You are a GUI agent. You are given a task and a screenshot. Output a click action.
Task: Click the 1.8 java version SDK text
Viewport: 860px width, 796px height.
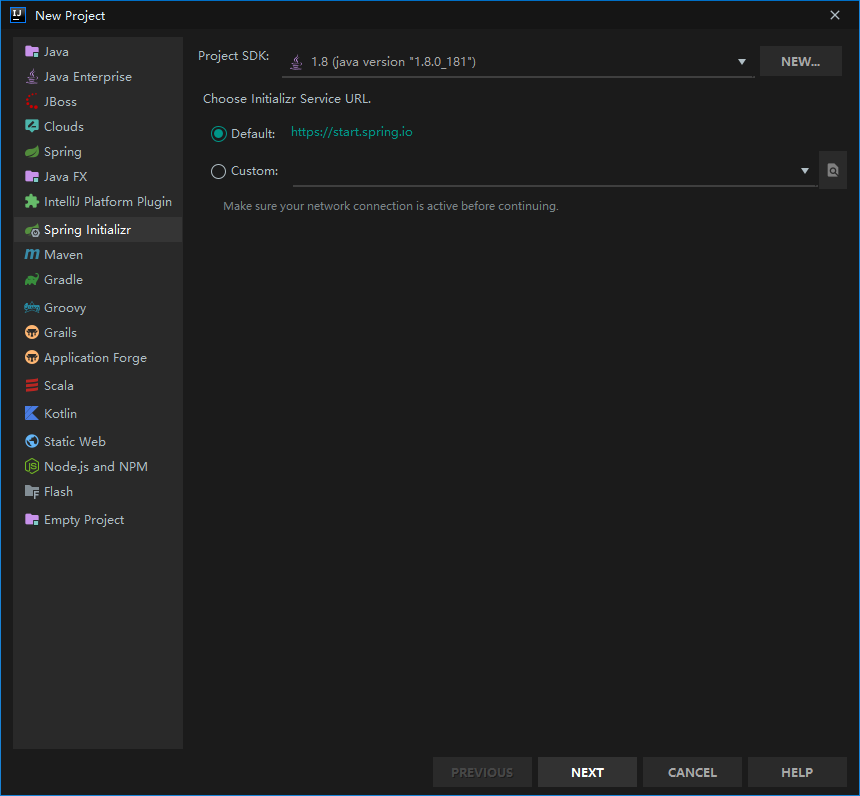point(393,62)
